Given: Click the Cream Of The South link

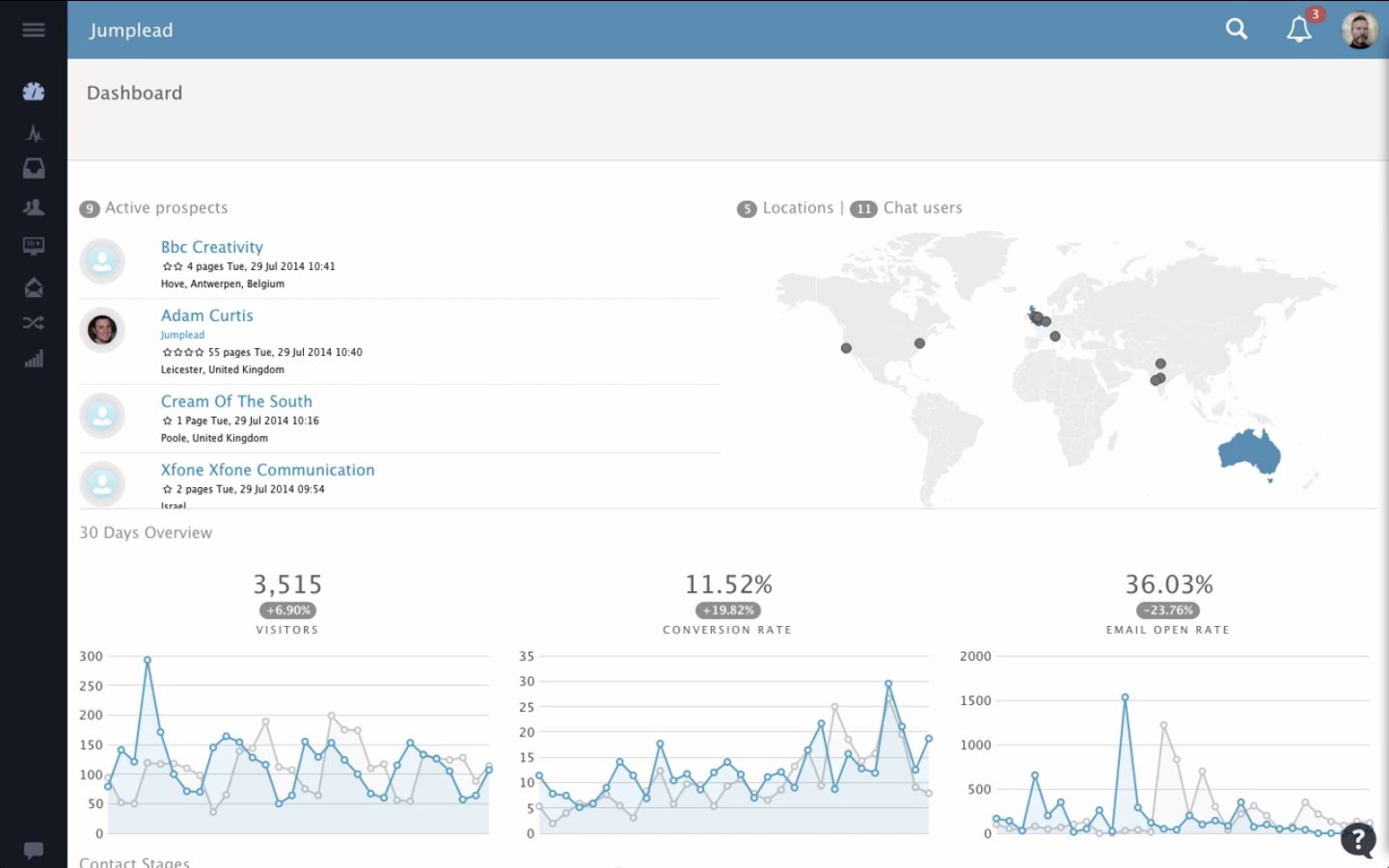Looking at the screenshot, I should 236,401.
